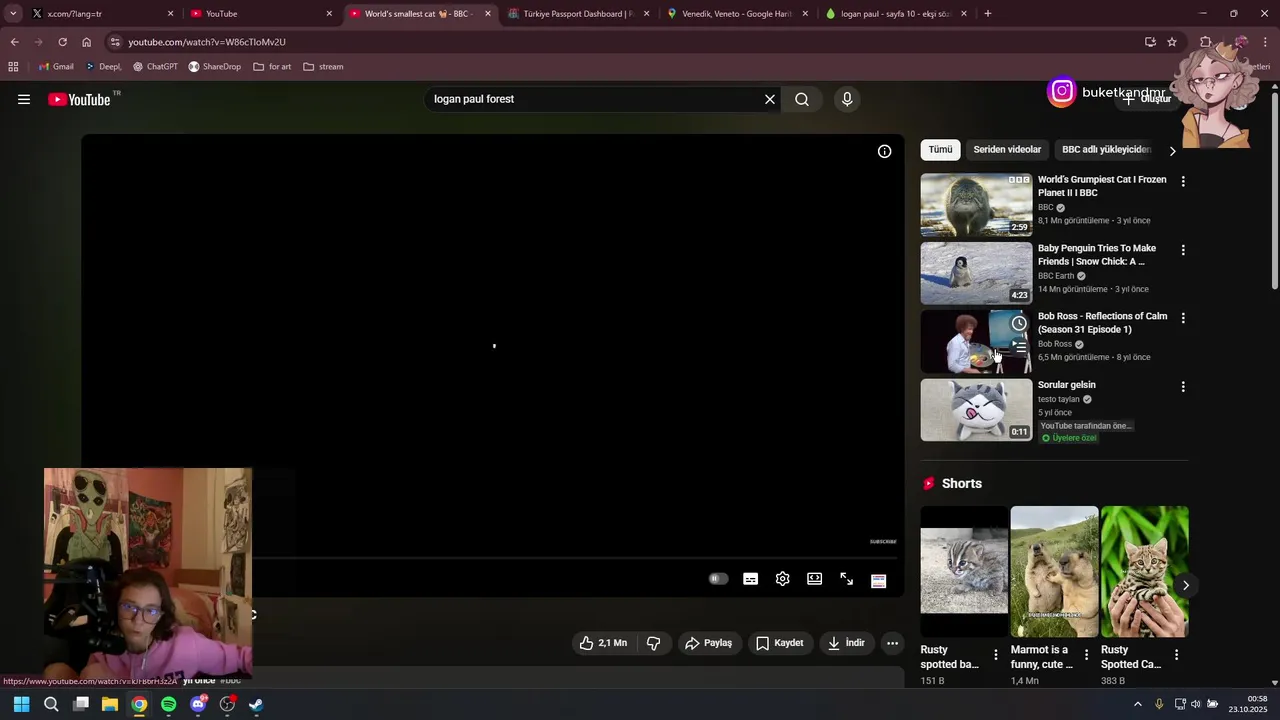Select the Seriden videolar chip
This screenshot has height=720, width=1280.
1007,150
